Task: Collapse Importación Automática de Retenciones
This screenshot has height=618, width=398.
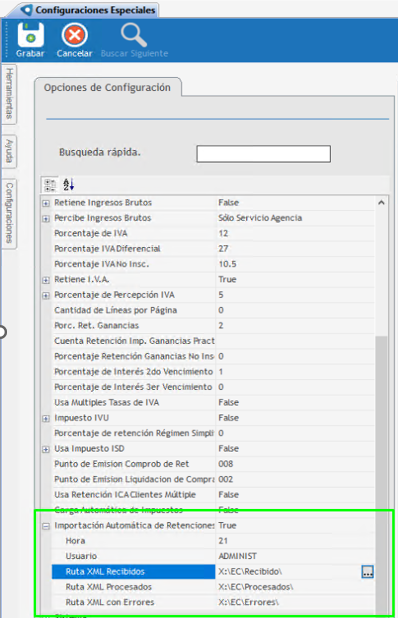Action: [x=46, y=526]
